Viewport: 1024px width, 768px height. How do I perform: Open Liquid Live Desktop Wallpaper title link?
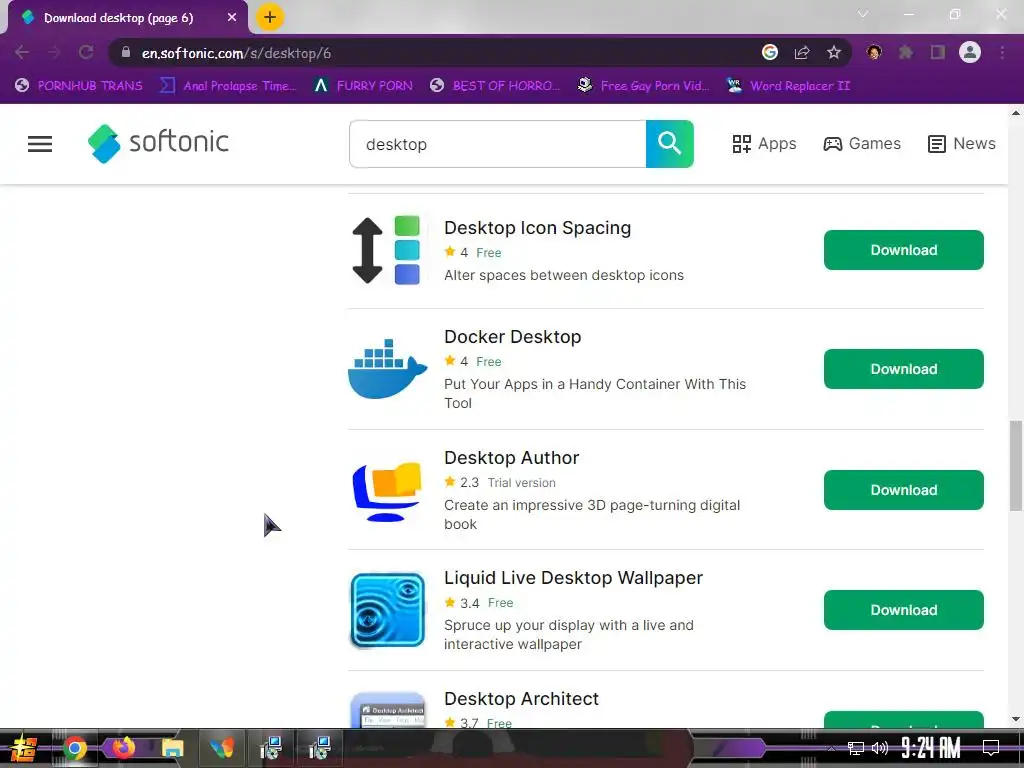(573, 578)
